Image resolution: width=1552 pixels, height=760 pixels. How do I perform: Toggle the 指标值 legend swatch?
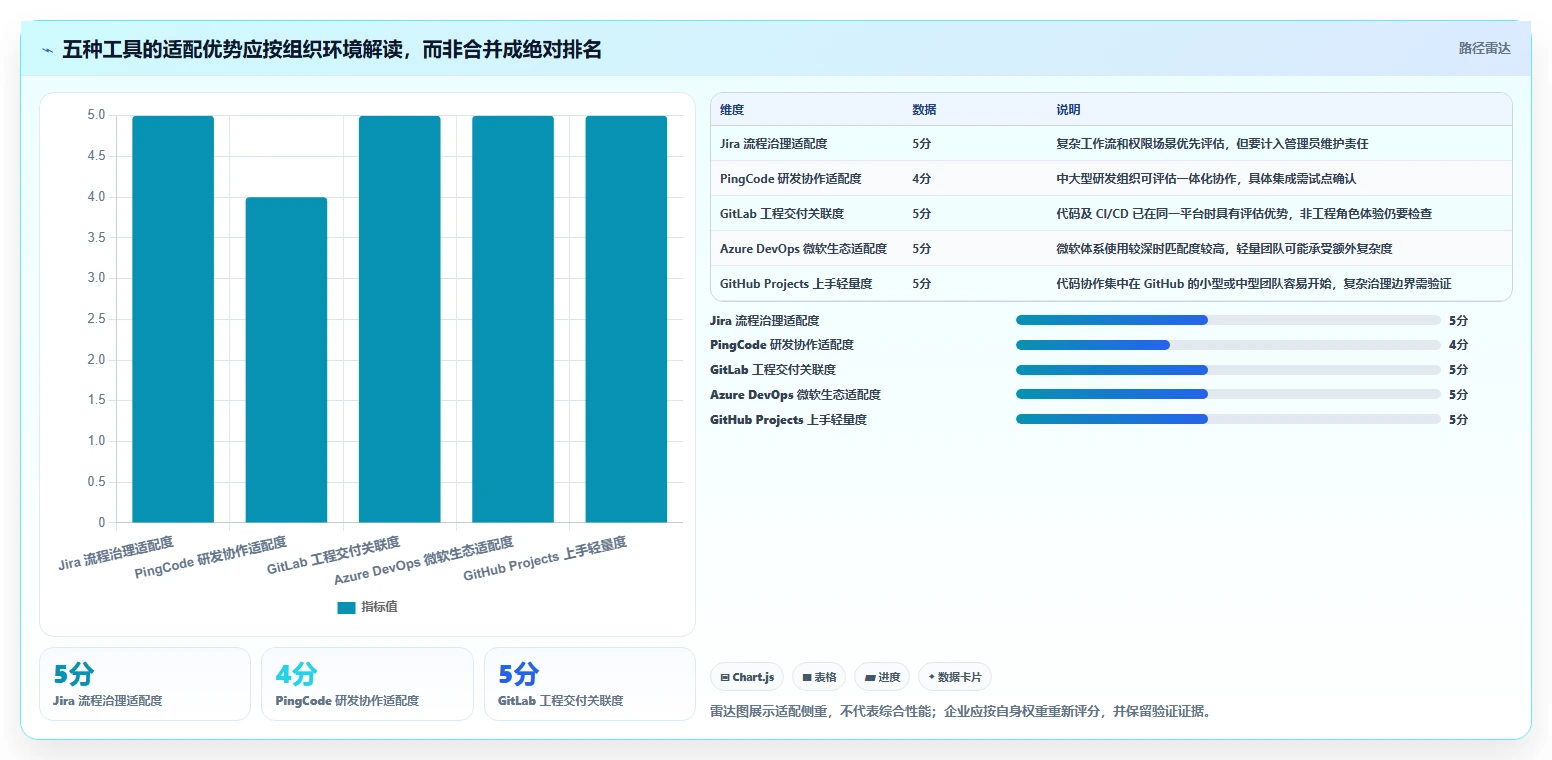pyautogui.click(x=346, y=607)
